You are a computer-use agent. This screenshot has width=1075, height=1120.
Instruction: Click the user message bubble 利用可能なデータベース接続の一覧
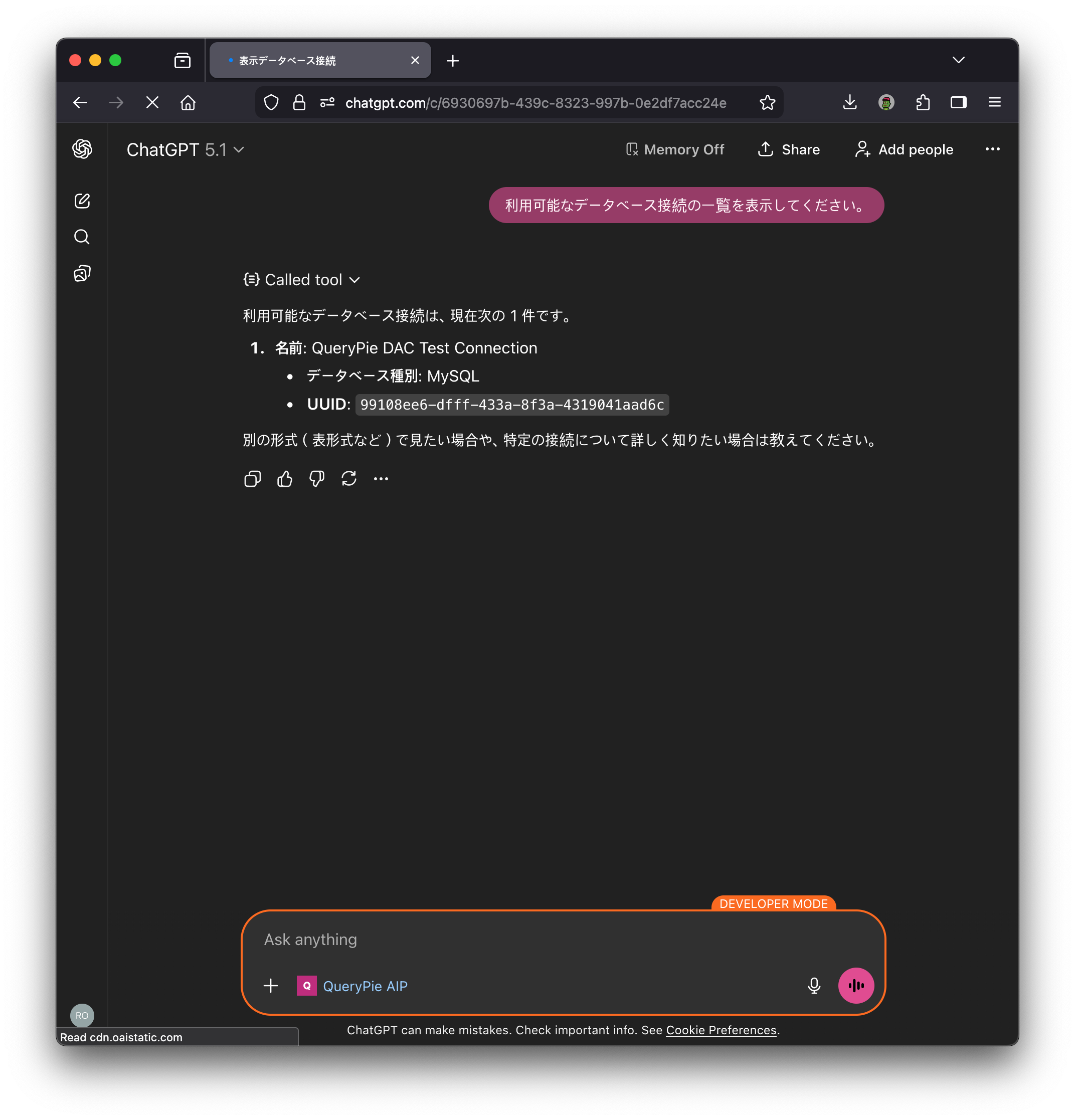[686, 205]
